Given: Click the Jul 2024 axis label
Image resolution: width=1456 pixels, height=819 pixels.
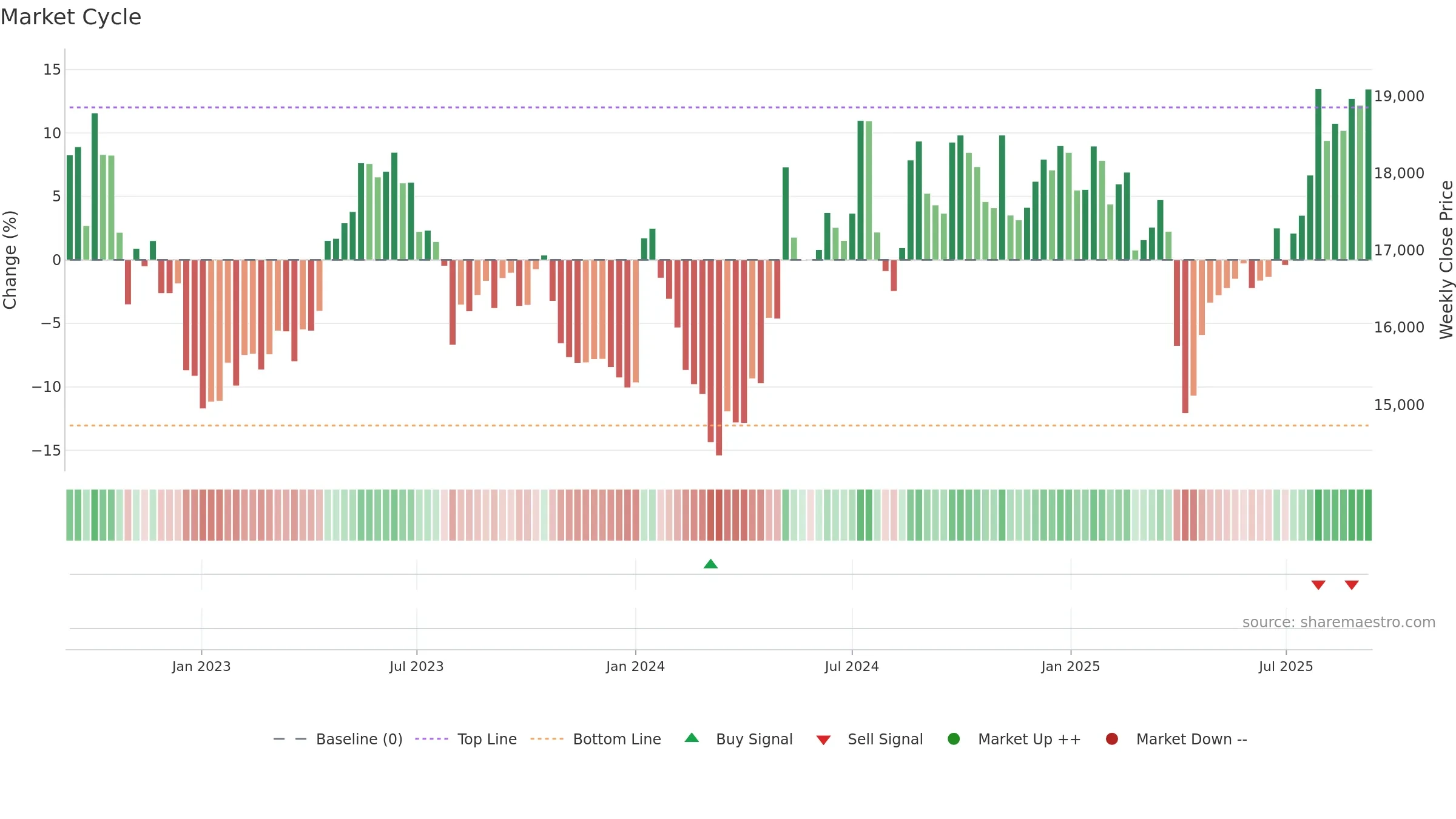Looking at the screenshot, I should (852, 666).
